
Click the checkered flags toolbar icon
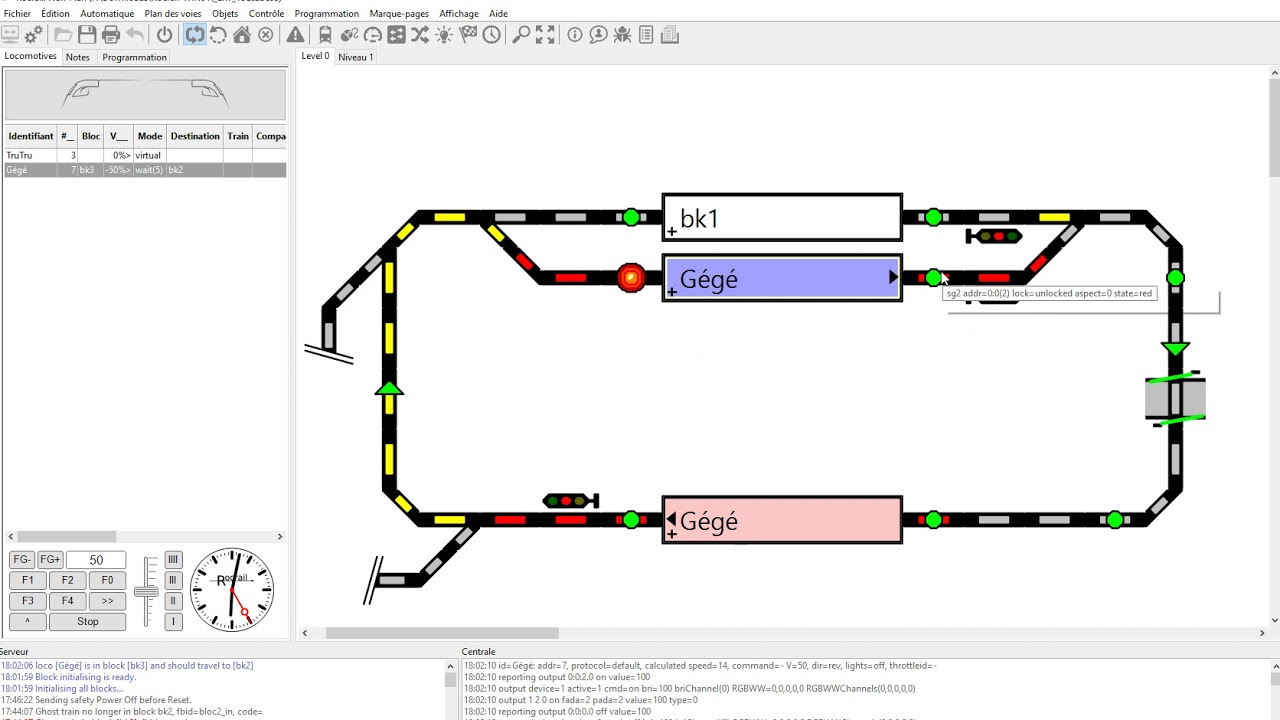468,35
